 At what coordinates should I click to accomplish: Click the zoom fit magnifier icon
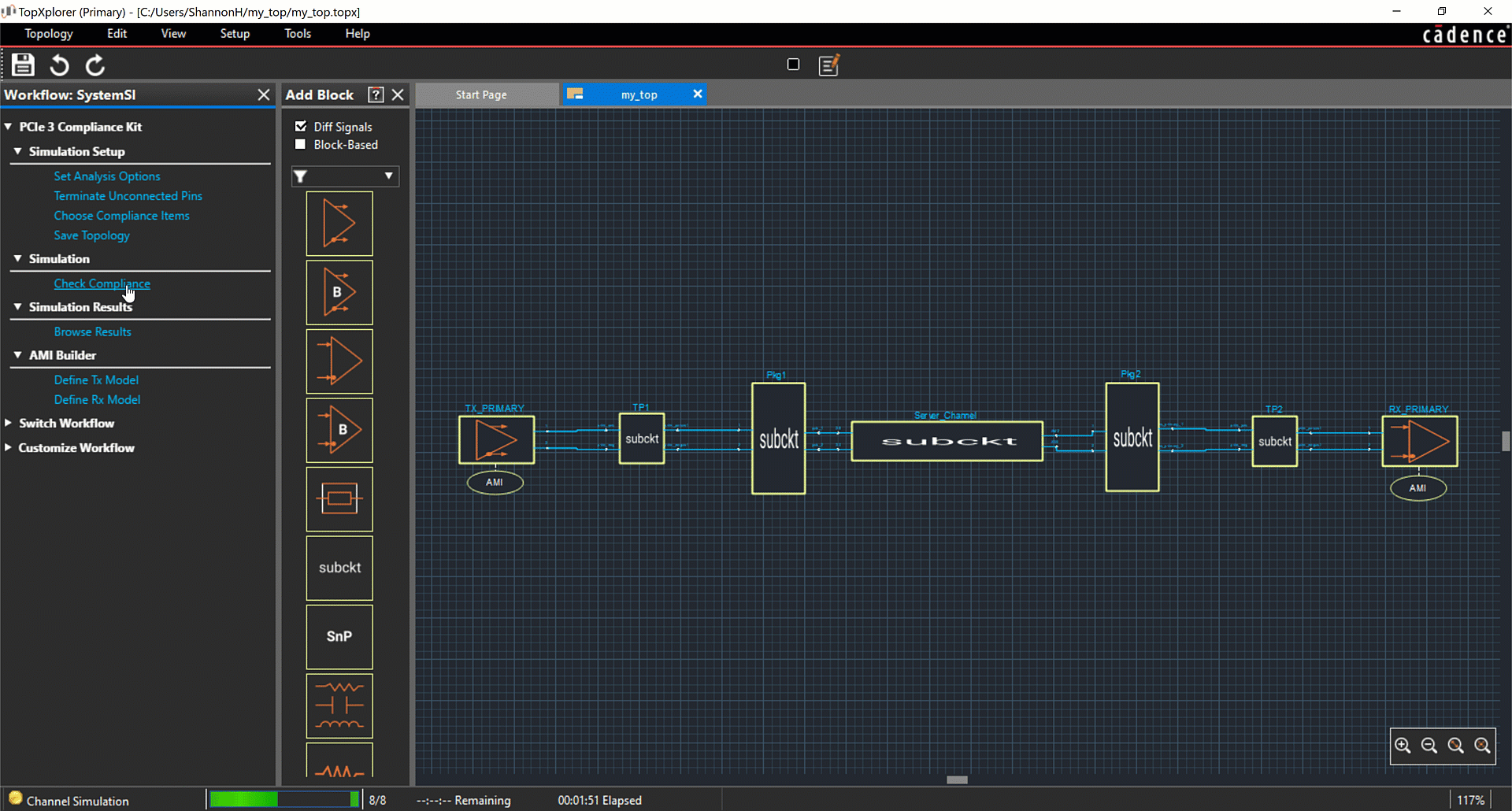click(x=1456, y=746)
